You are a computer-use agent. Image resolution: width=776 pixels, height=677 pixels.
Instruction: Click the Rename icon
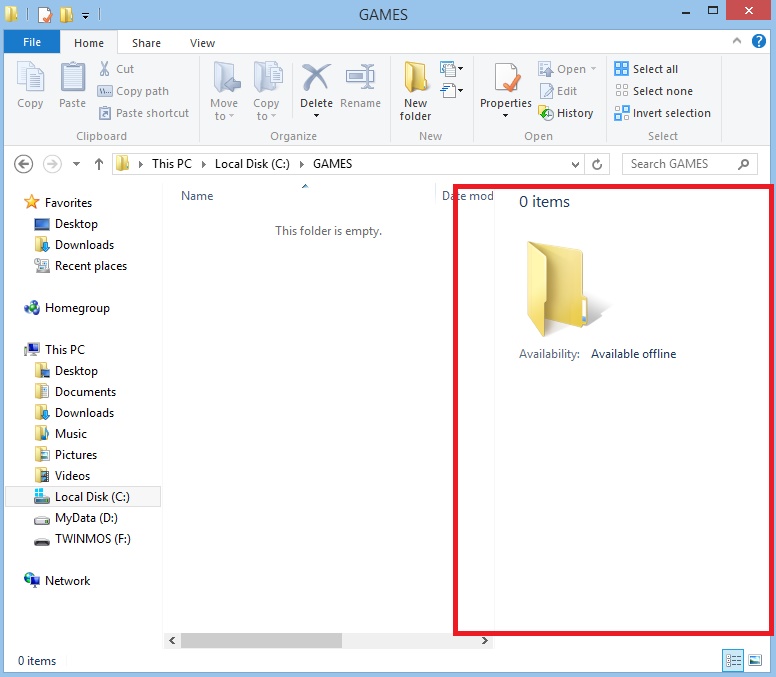tap(360, 78)
